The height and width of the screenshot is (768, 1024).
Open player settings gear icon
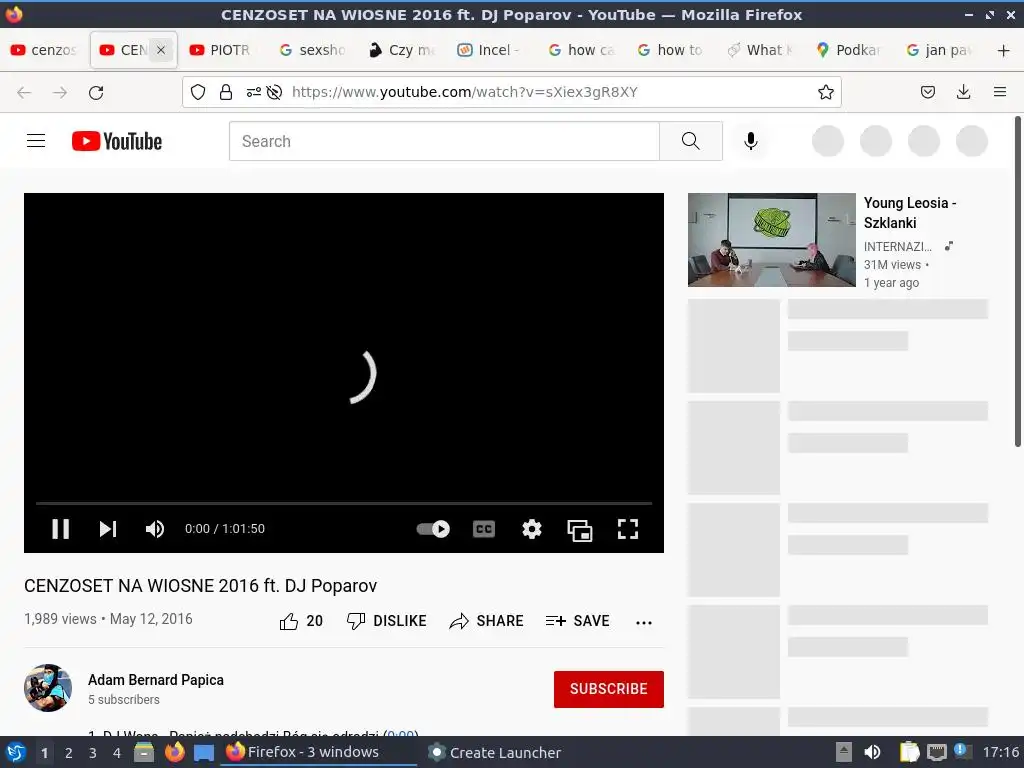point(532,528)
